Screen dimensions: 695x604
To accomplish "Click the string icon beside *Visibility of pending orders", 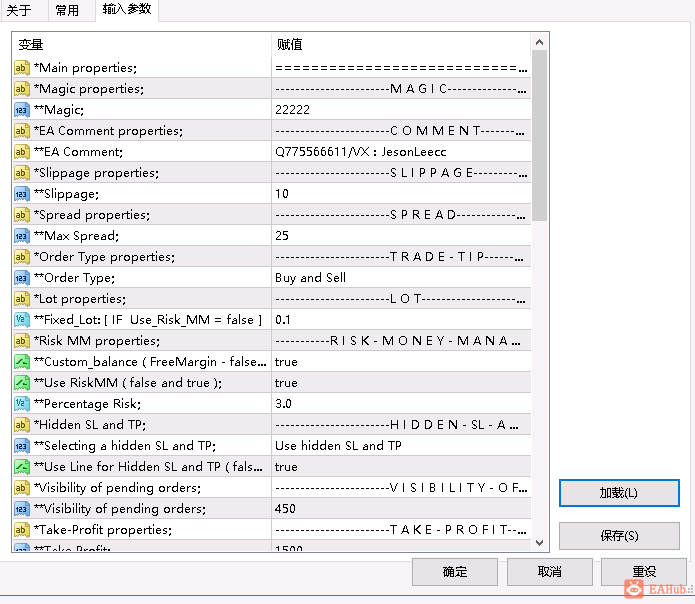I will 21,488.
